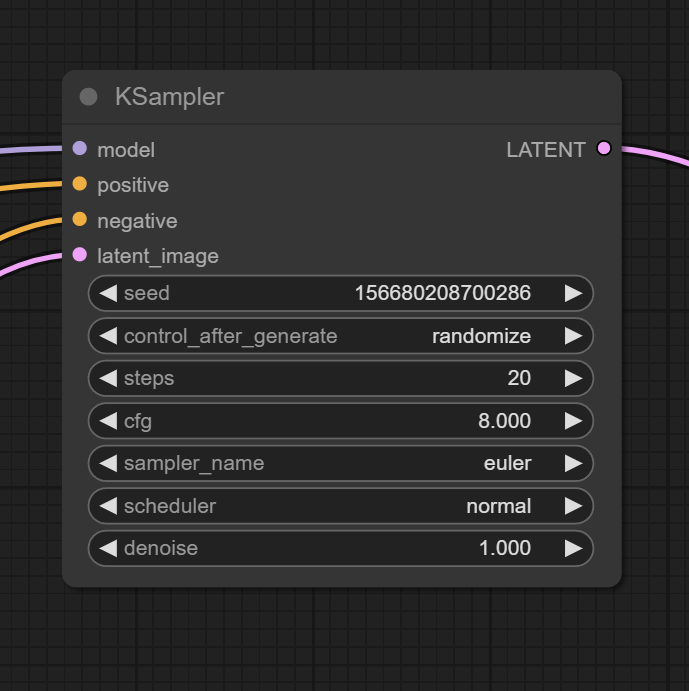Image resolution: width=689 pixels, height=691 pixels.
Task: Decrease the cfg value with the left arrow
Action: coord(108,421)
